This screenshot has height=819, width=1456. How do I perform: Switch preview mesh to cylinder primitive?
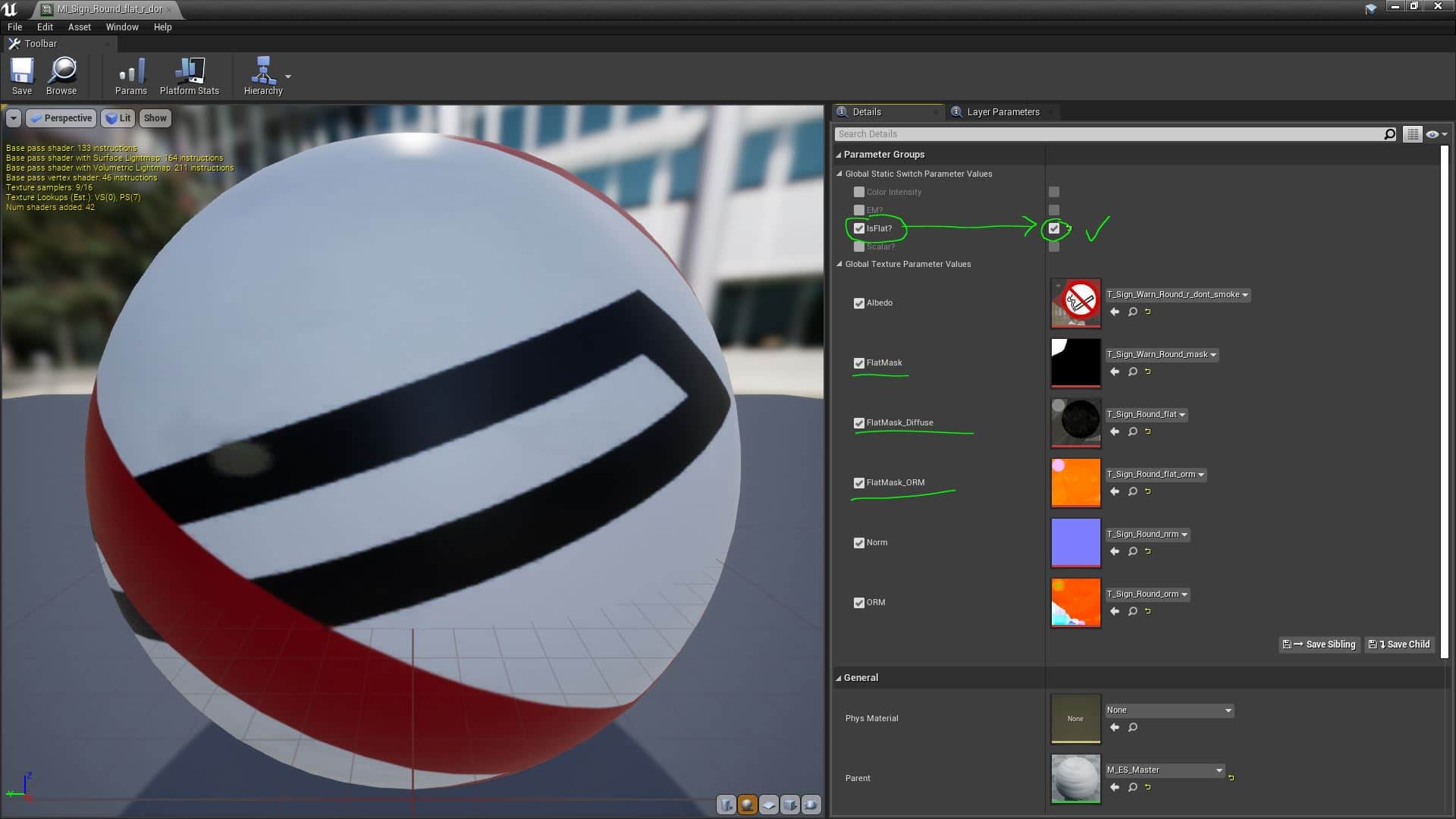click(726, 805)
